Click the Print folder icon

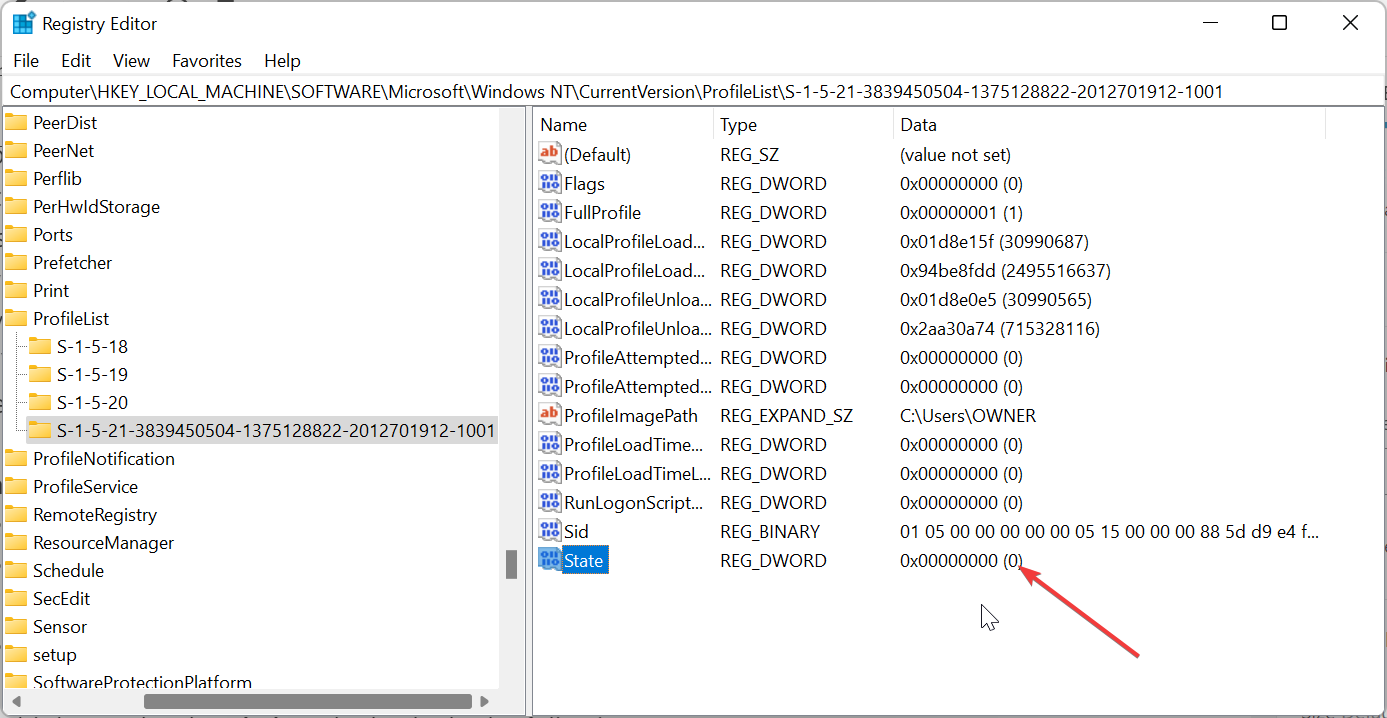[16, 291]
